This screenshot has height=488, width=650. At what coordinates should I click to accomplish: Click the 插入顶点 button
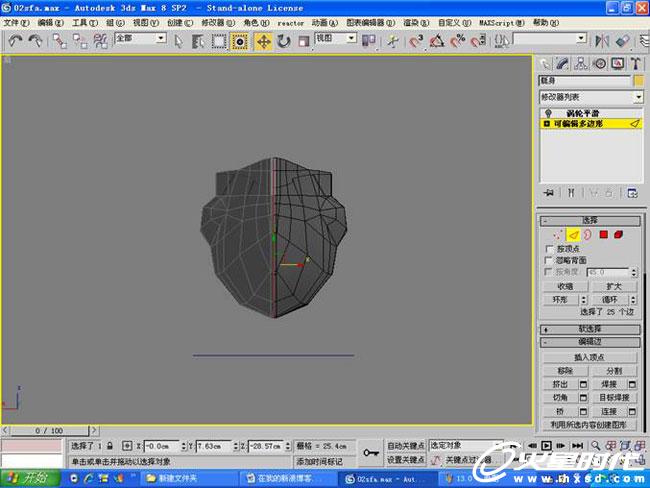point(589,357)
